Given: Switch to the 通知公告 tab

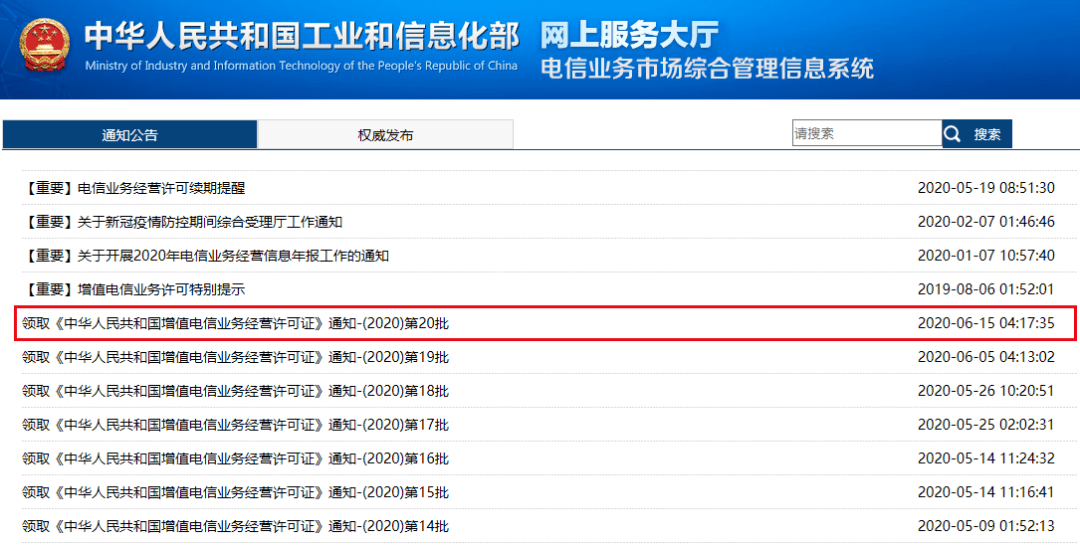Looking at the screenshot, I should point(129,135).
